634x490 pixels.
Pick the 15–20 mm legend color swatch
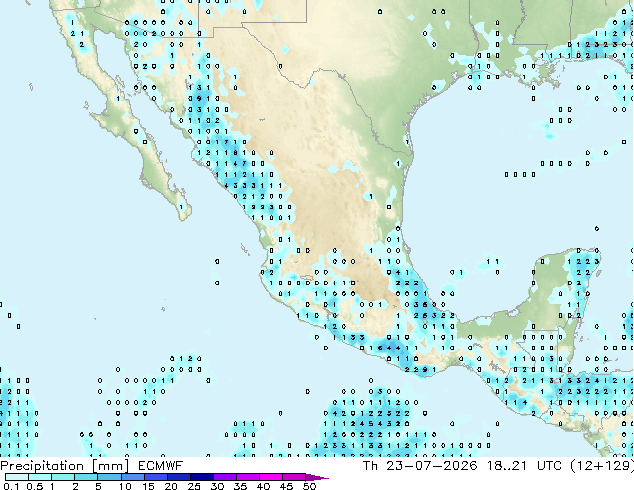(156, 477)
